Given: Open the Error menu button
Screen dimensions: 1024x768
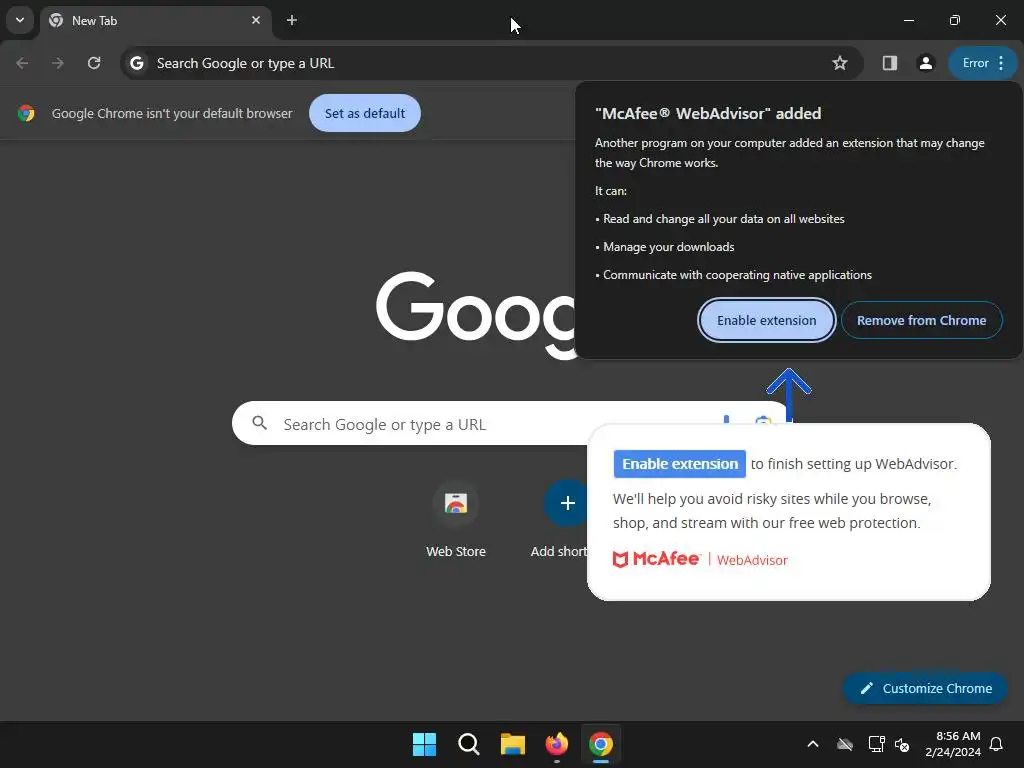Looking at the screenshot, I should tap(982, 63).
